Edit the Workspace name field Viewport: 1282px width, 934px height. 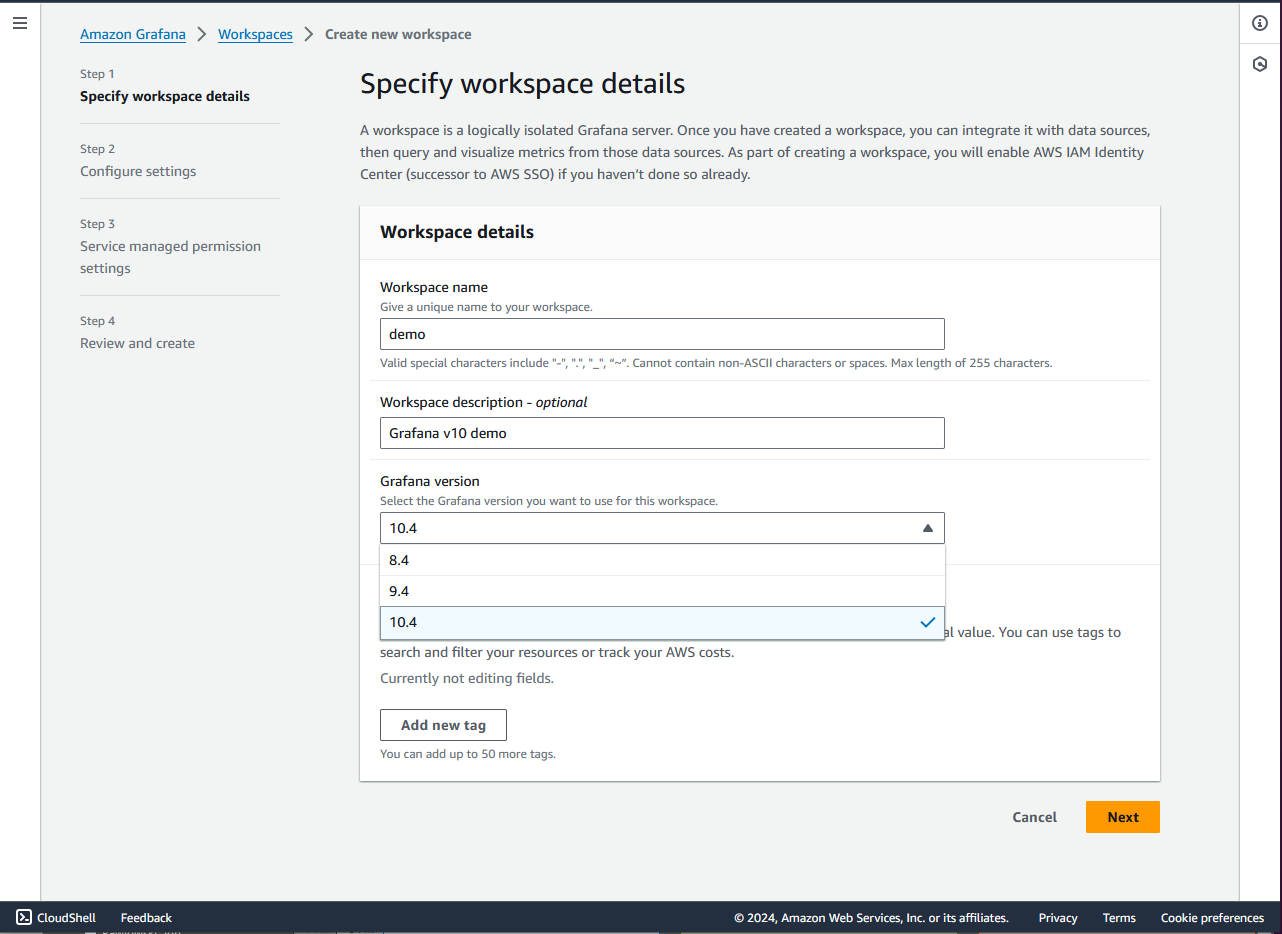click(x=662, y=333)
